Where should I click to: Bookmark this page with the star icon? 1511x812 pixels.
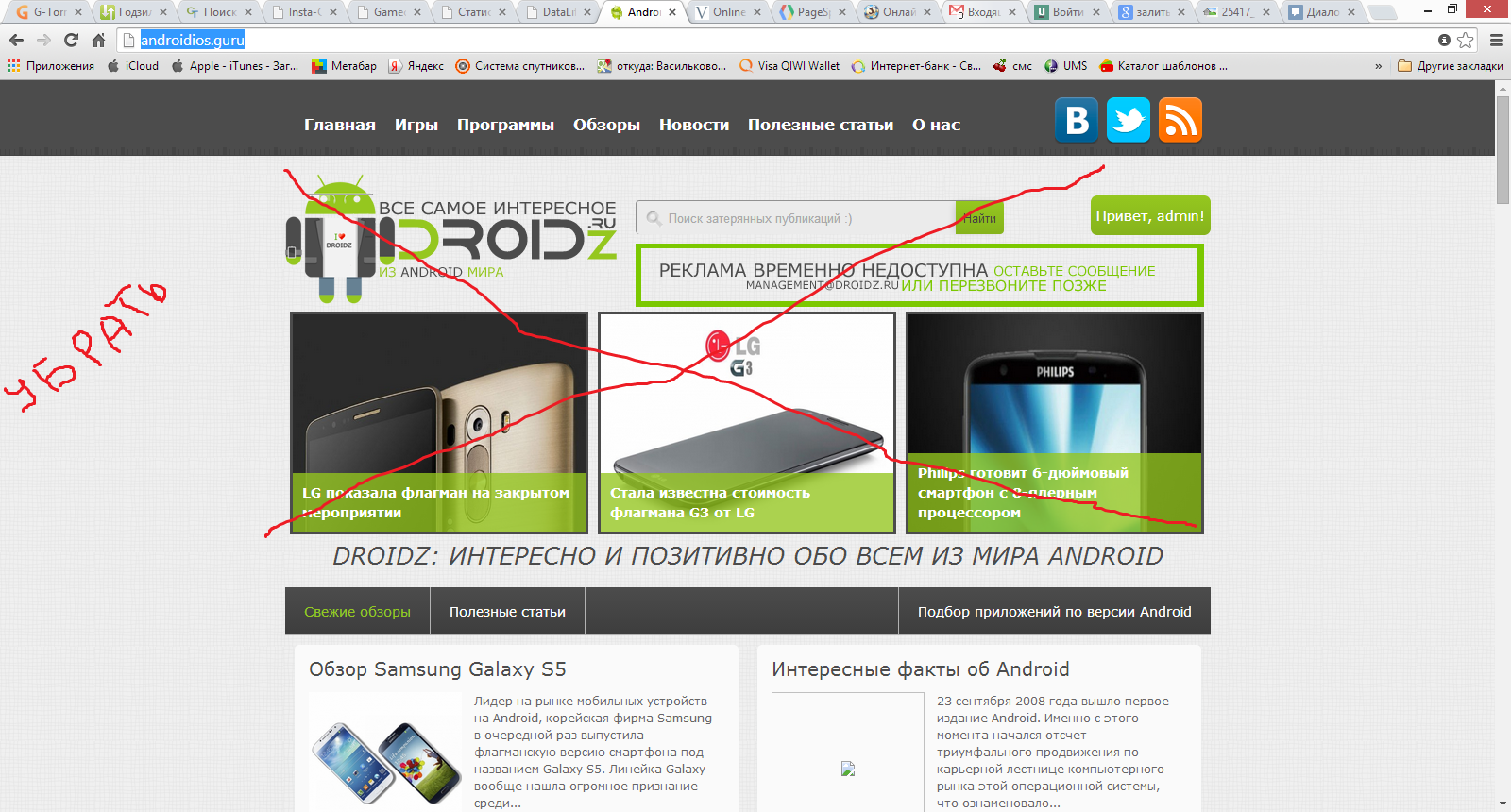tap(1466, 40)
